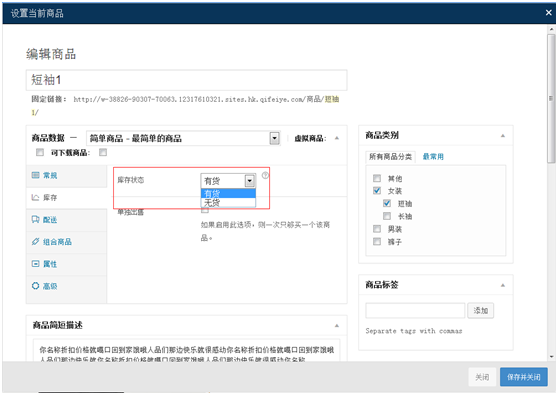Viewport: 558px width, 395px height.
Task: Collapse the 商品类别 panel
Action: (502, 136)
